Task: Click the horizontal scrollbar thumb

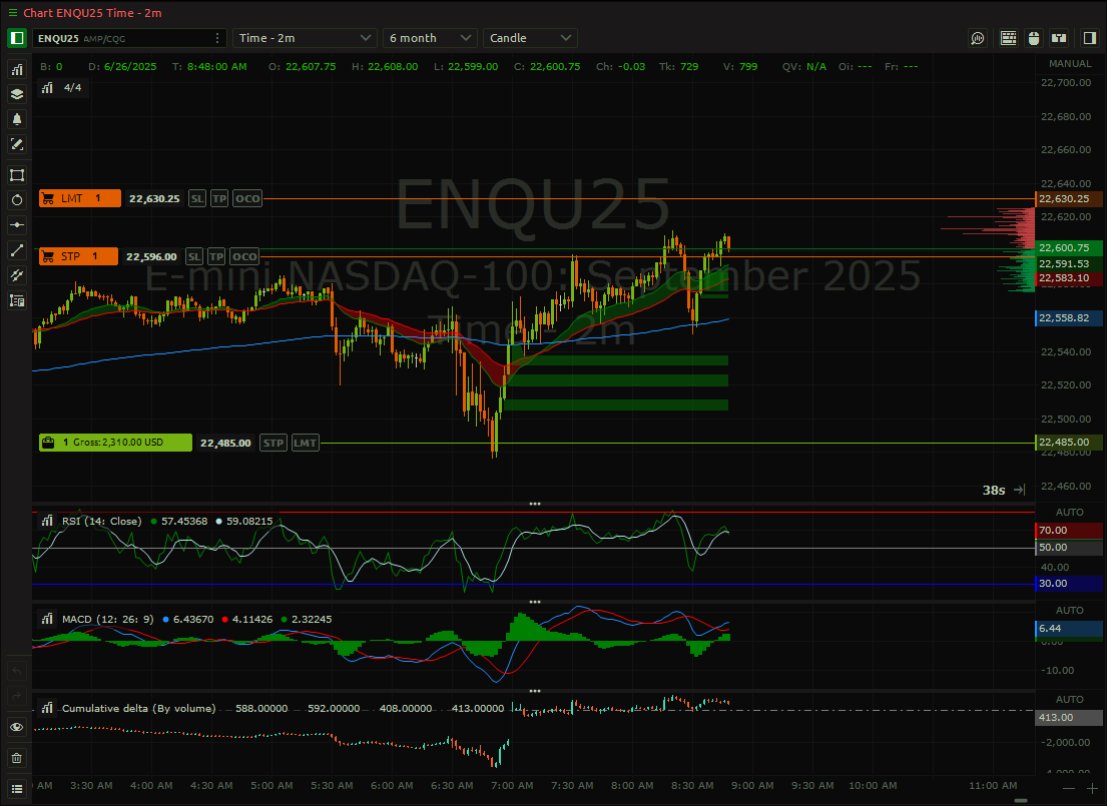Action: tap(1021, 800)
